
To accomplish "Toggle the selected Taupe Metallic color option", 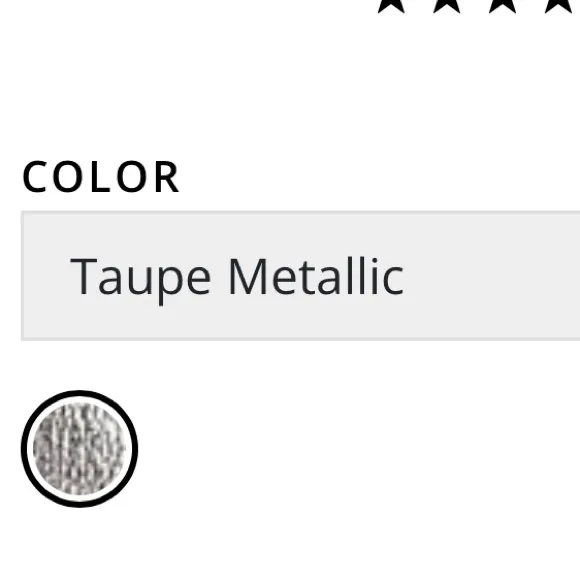I will click(x=80, y=449).
